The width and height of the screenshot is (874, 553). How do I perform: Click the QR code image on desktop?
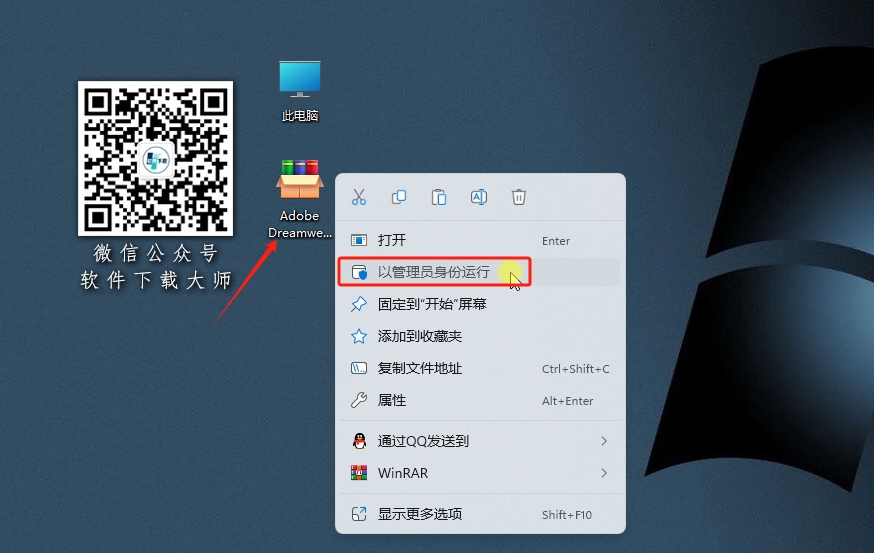pyautogui.click(x=156, y=158)
